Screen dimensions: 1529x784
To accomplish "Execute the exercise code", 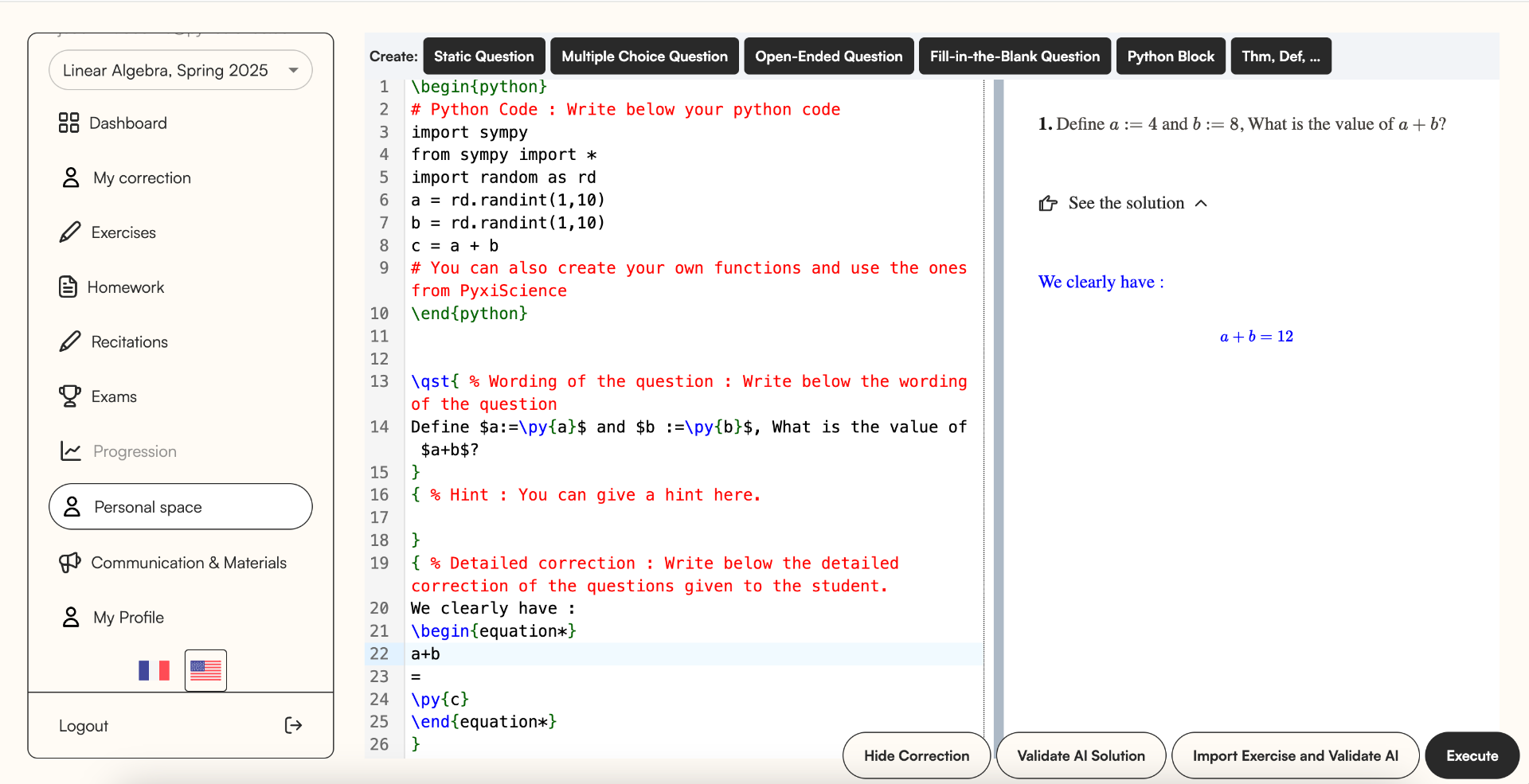I will [x=1471, y=755].
